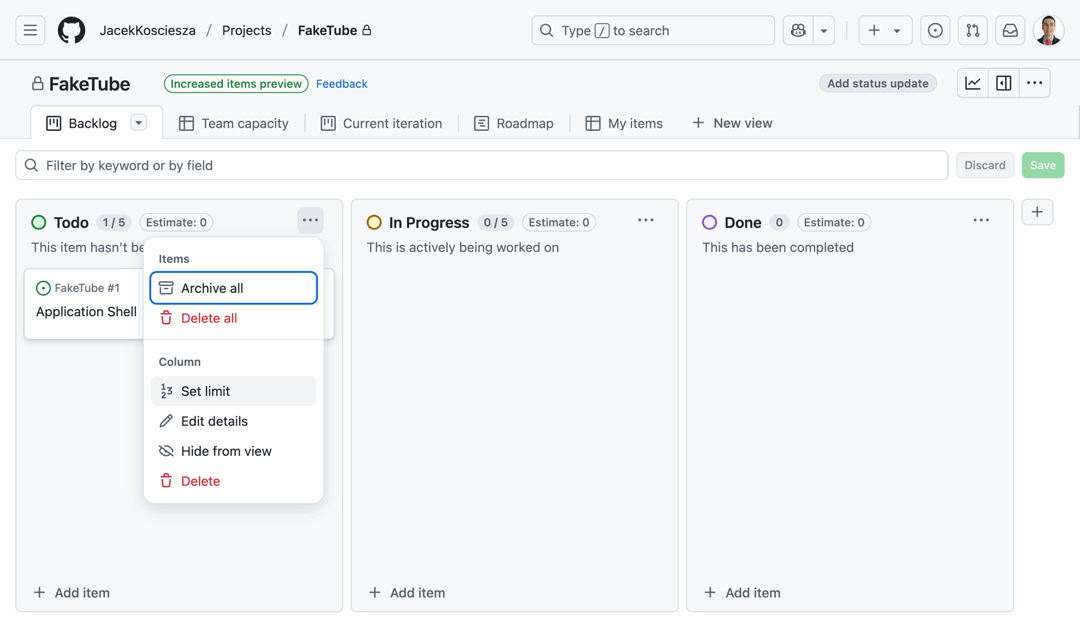This screenshot has height=620, width=1080.
Task: Click the green Todo status circle
Action: 39,223
